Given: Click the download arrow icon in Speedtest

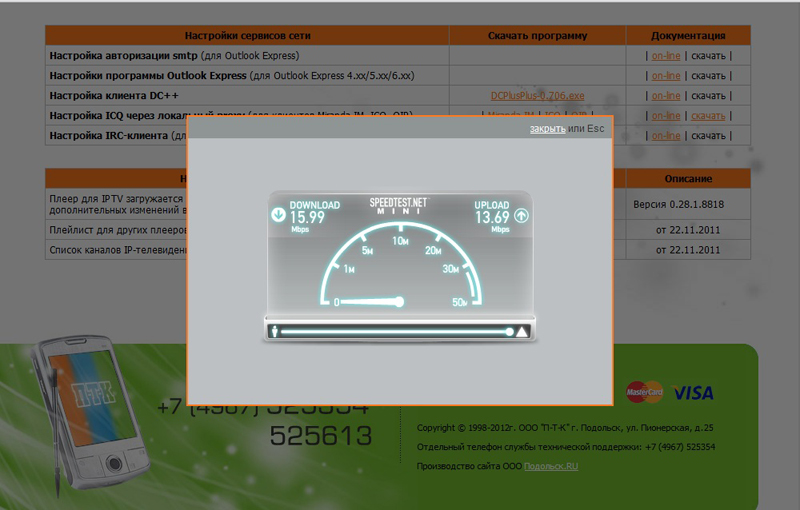Looking at the screenshot, I should (277, 214).
